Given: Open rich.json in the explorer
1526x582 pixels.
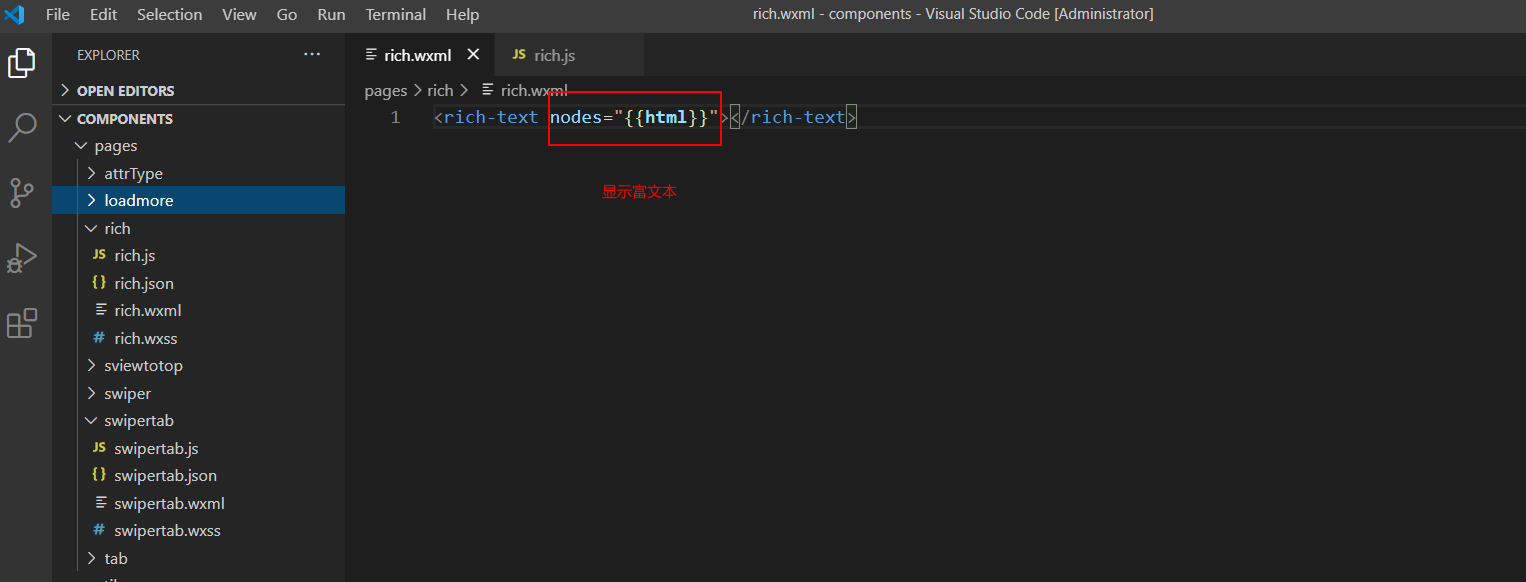Looking at the screenshot, I should pyautogui.click(x=198, y=283).
